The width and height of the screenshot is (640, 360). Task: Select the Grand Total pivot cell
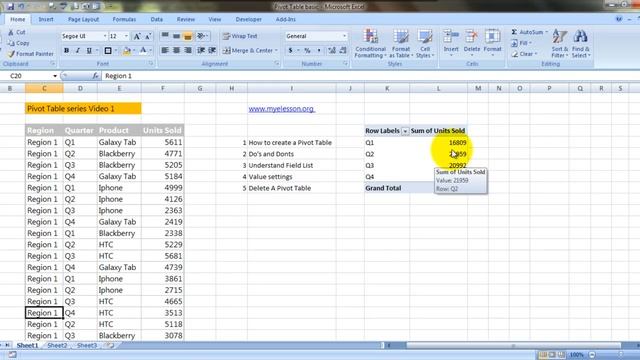(x=387, y=188)
